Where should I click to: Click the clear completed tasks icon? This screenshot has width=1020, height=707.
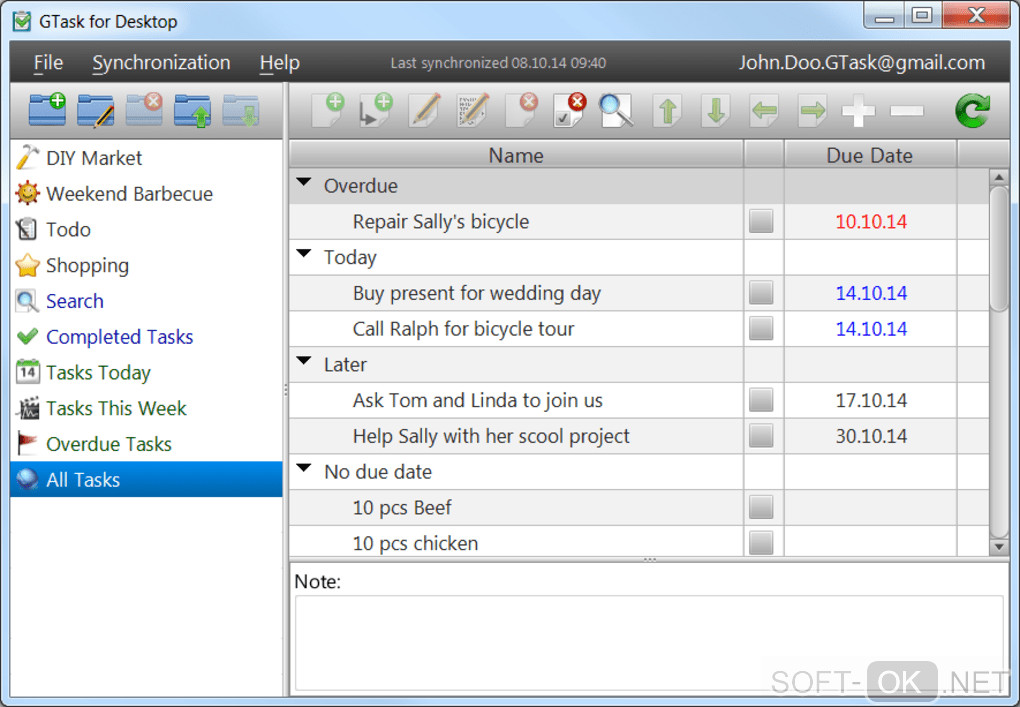569,110
